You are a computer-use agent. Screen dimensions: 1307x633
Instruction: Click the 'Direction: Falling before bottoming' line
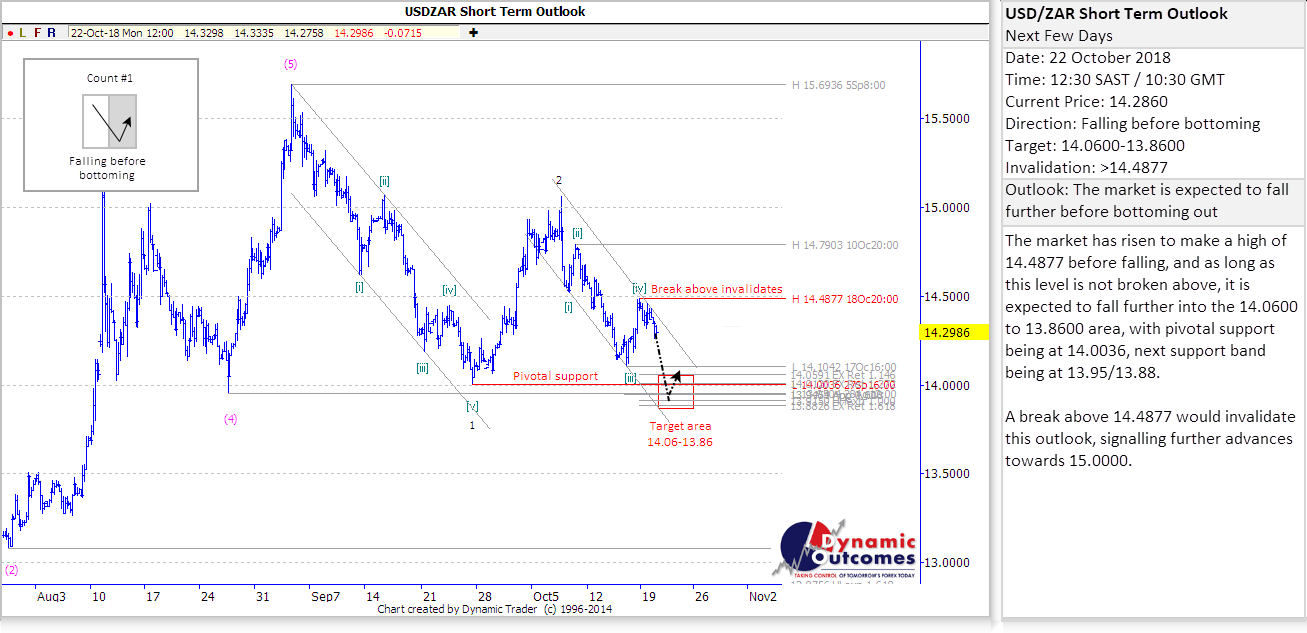tap(1133, 124)
